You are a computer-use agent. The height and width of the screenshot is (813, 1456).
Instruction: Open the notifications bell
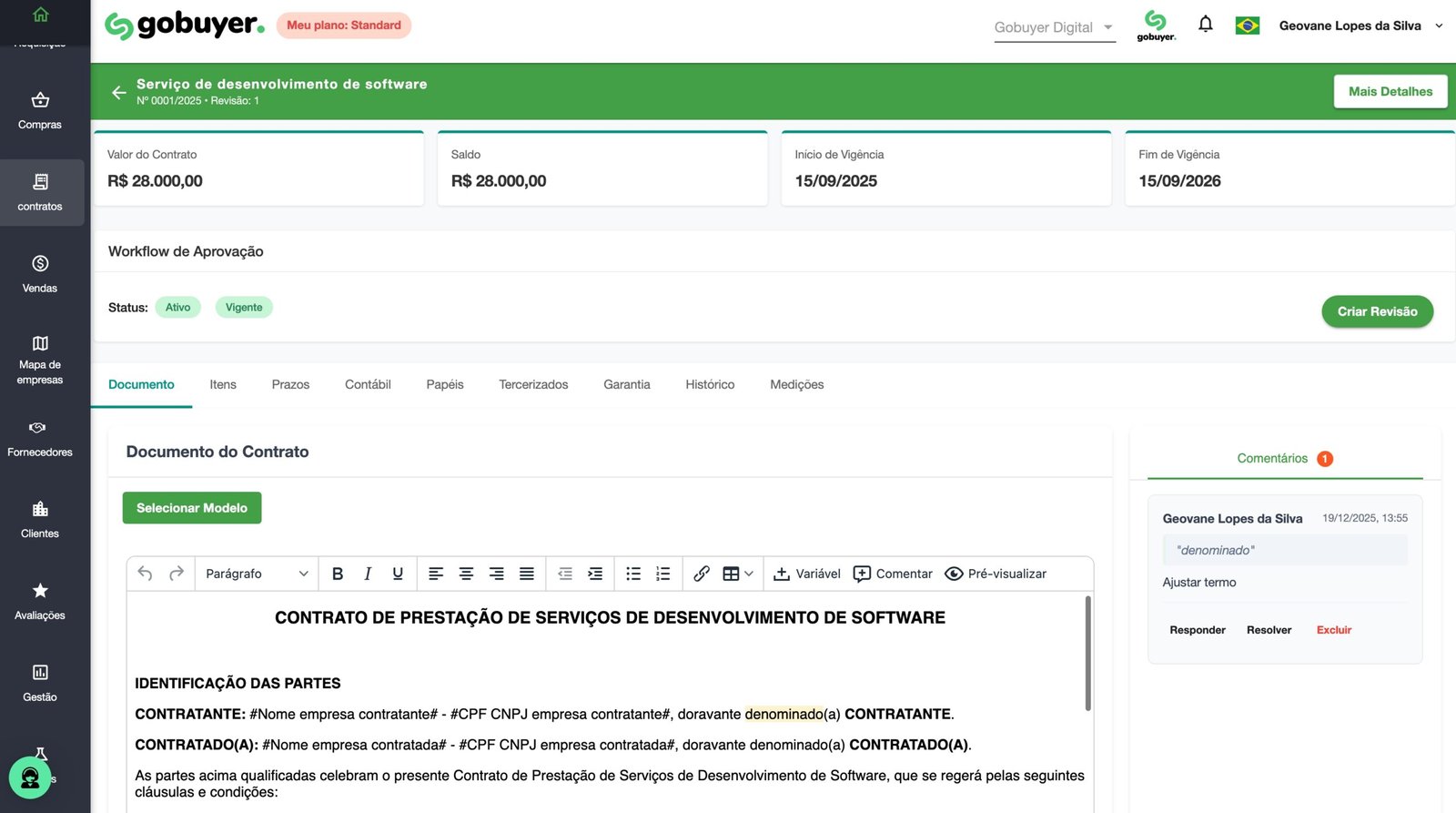(1206, 25)
